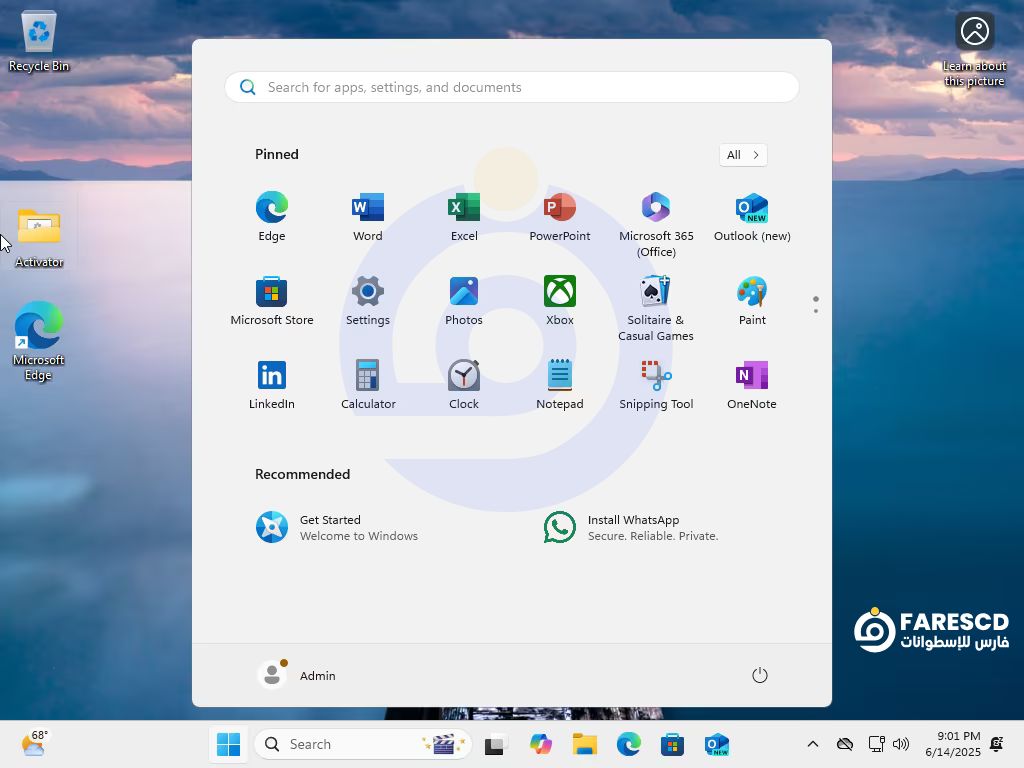Launch Solitaire & Casual Games
This screenshot has height=768, width=1024.
[x=656, y=308]
